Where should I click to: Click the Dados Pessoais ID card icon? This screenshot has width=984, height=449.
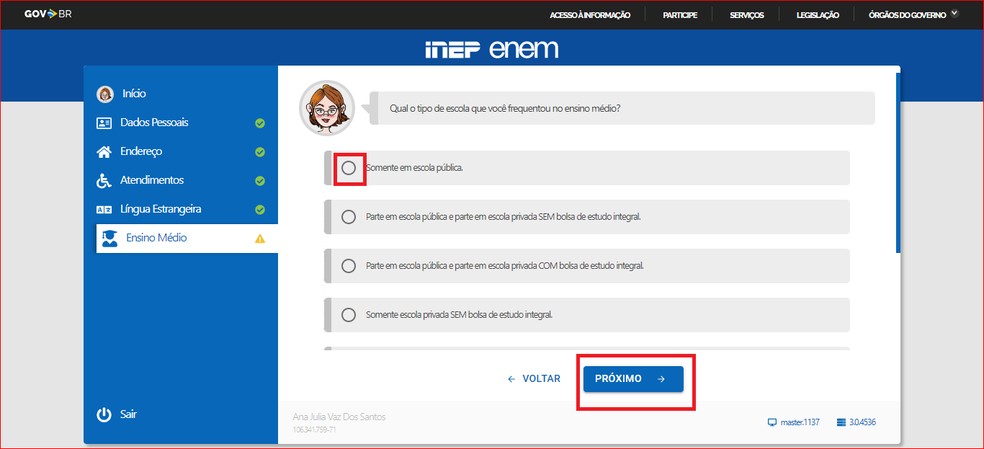(x=104, y=123)
